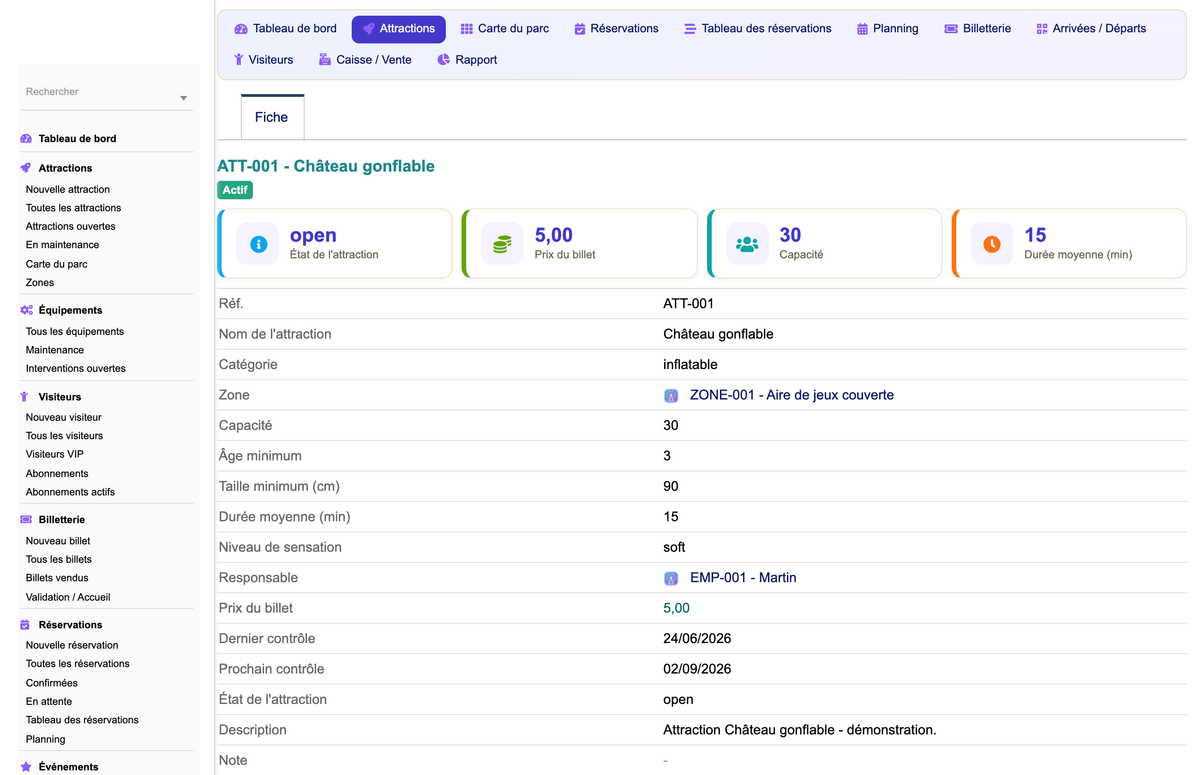Open Validation / Accueil in sidebar

pyautogui.click(x=68, y=597)
